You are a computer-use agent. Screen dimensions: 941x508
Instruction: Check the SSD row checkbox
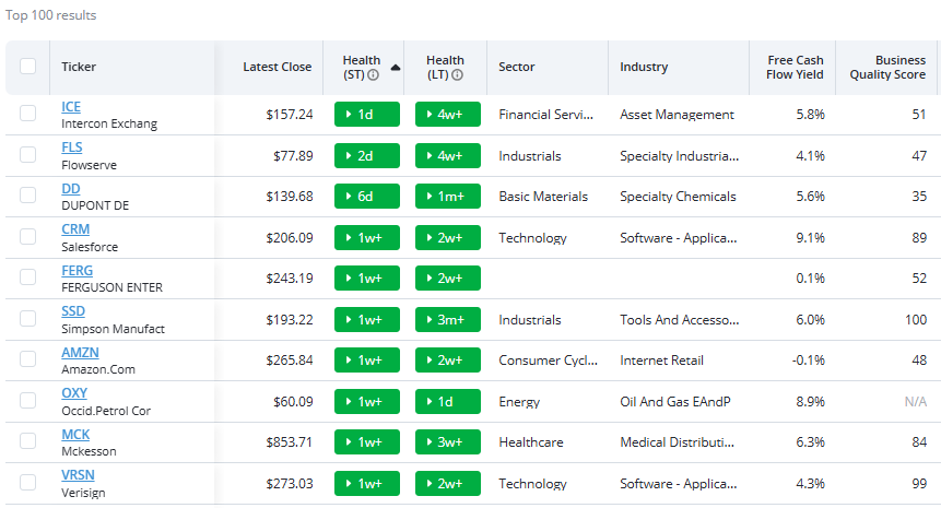28,318
